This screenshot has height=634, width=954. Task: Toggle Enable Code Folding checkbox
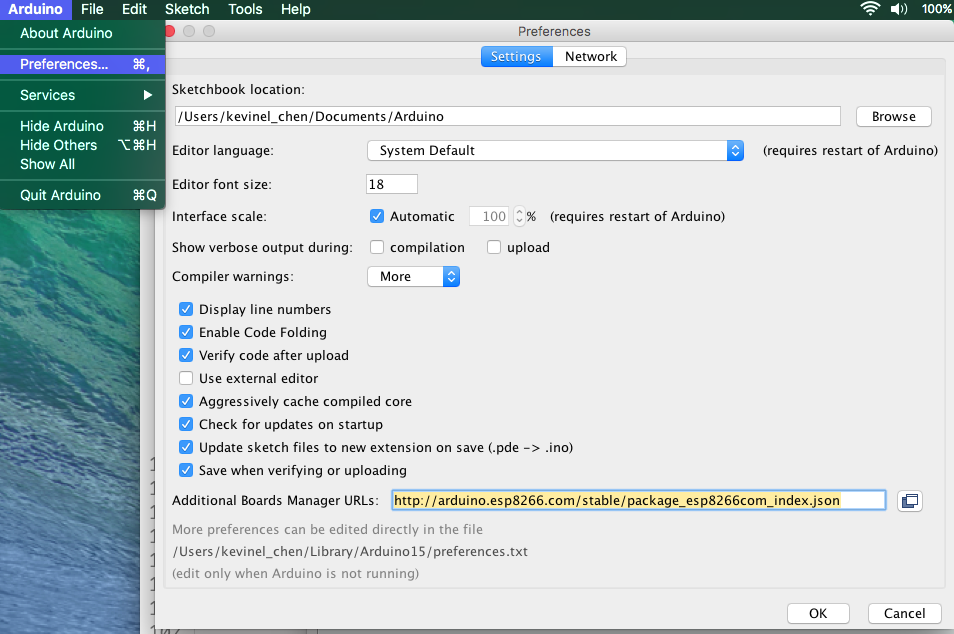[x=186, y=332]
